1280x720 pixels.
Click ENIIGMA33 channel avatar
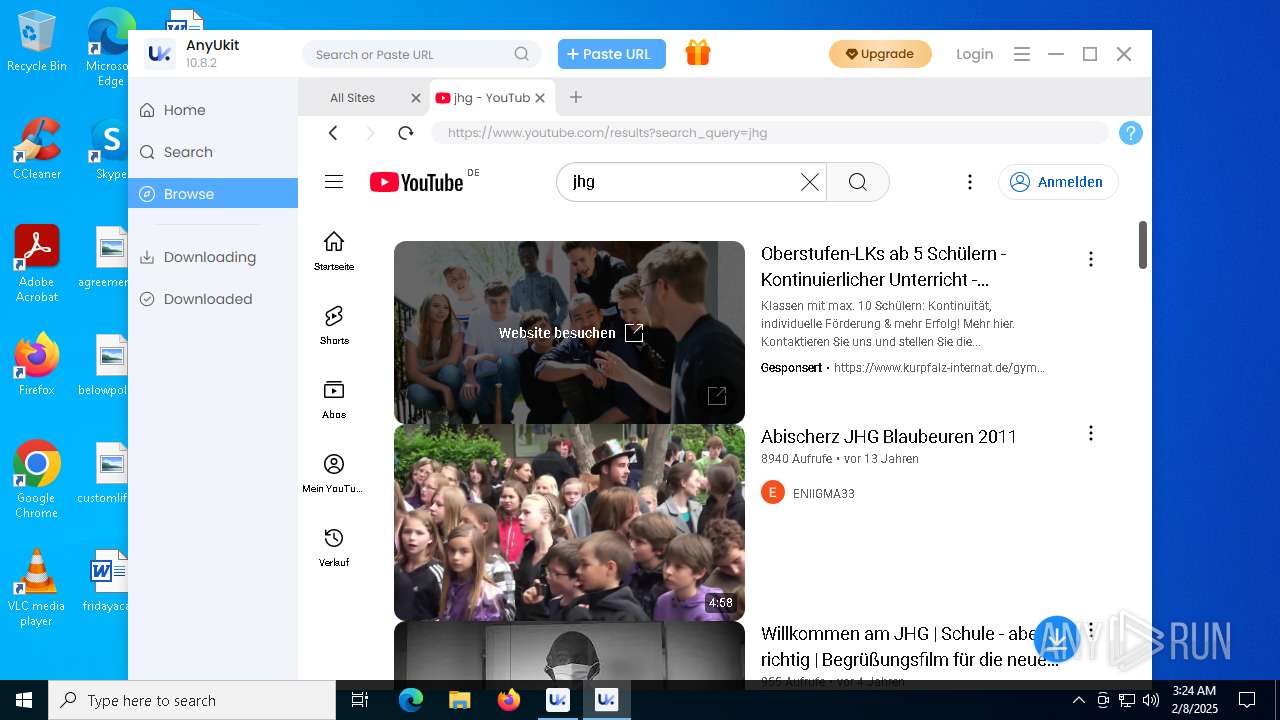773,492
